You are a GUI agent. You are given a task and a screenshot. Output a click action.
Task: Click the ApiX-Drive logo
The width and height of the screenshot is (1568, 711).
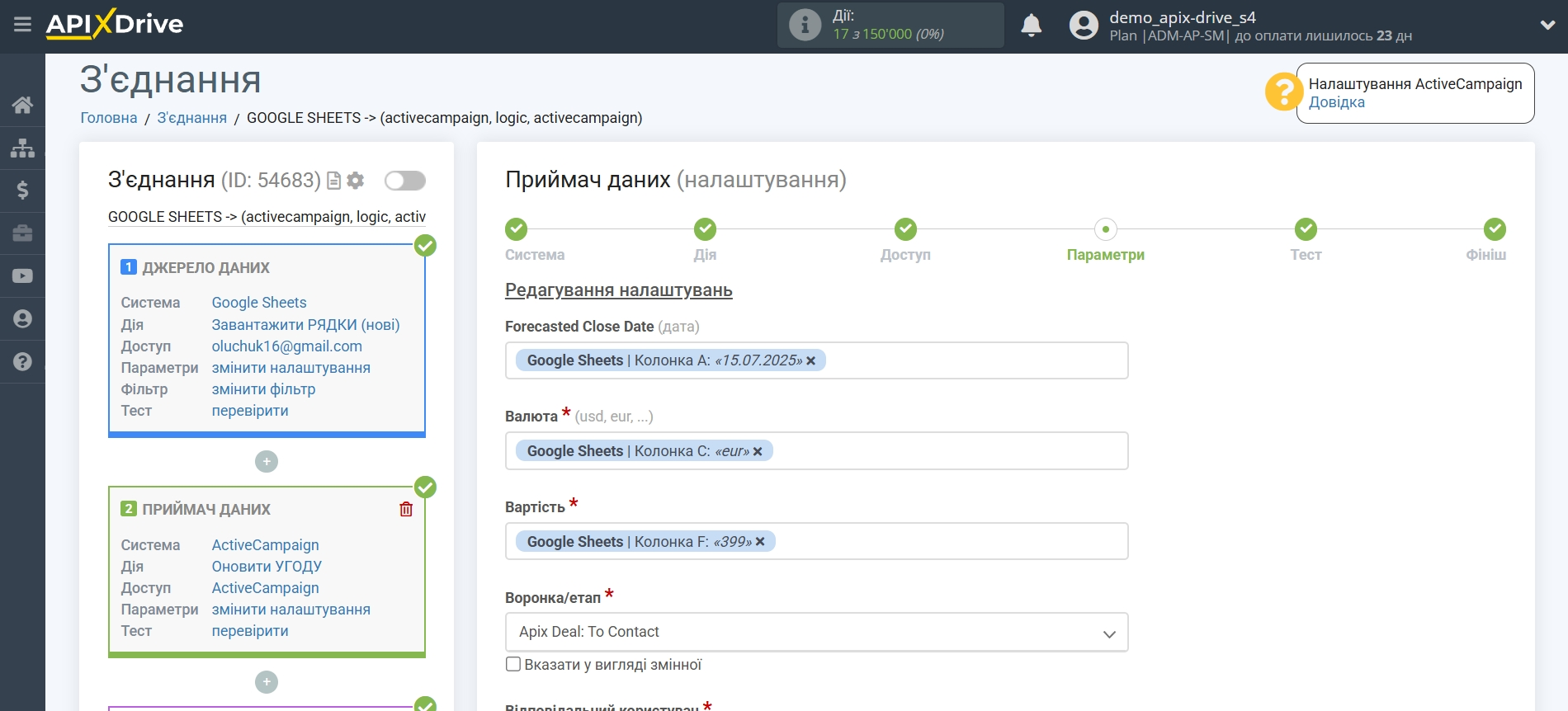115,24
